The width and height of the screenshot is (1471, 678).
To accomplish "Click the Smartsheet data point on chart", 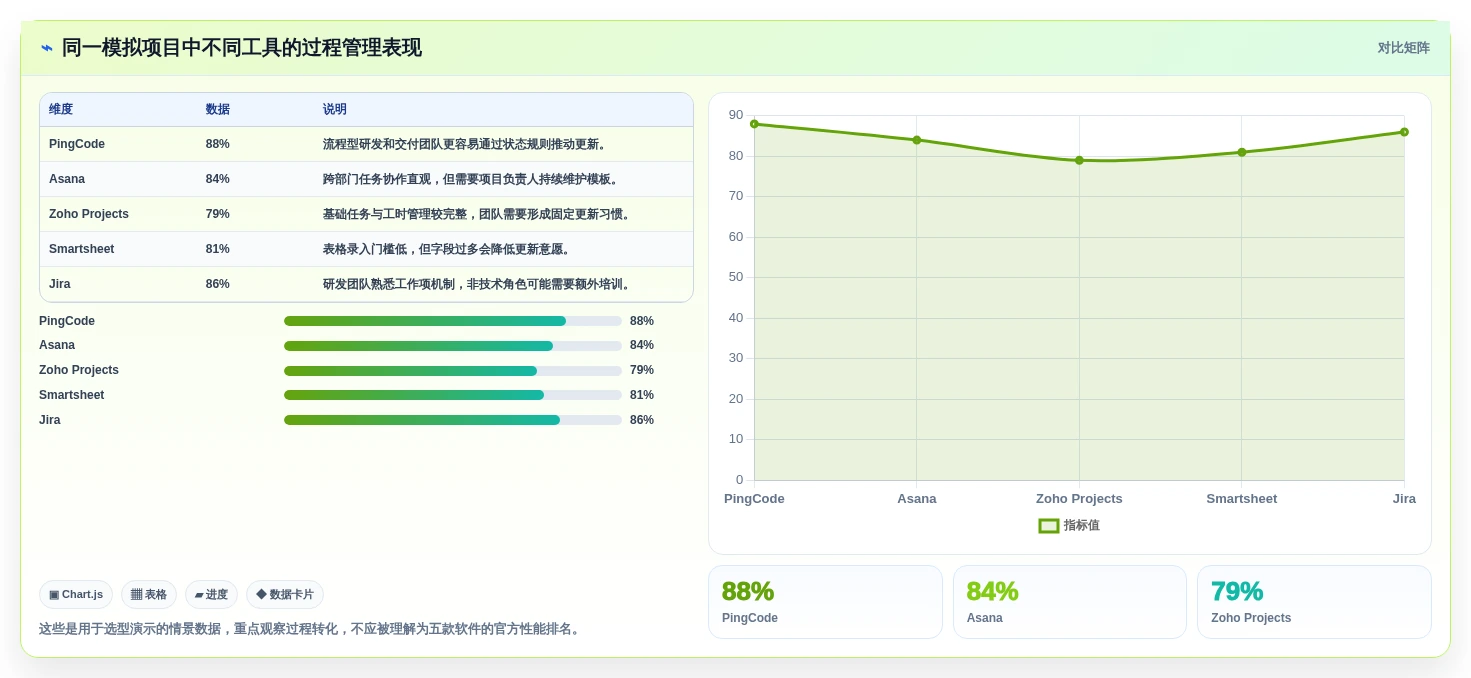I will (x=1241, y=152).
